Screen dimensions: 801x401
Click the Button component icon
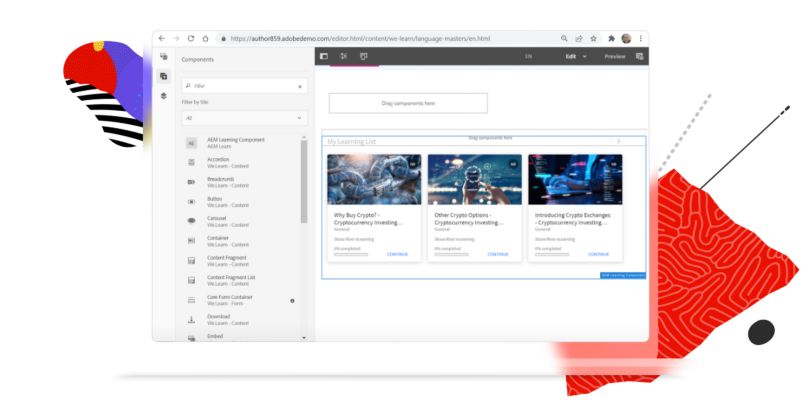pyautogui.click(x=192, y=202)
